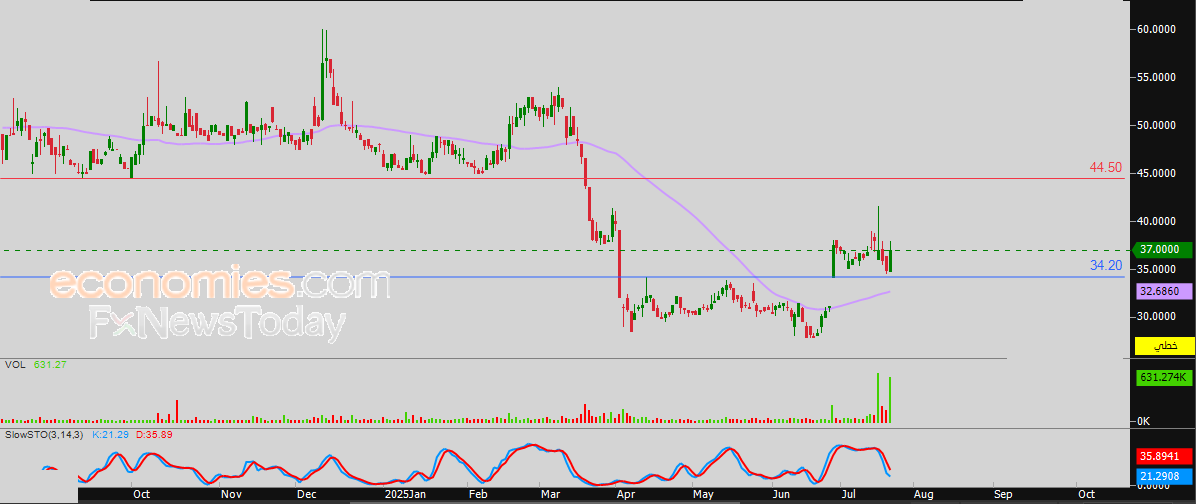Click the D:35.89 stochastic value
This screenshot has height=504, width=1196.
(153, 435)
